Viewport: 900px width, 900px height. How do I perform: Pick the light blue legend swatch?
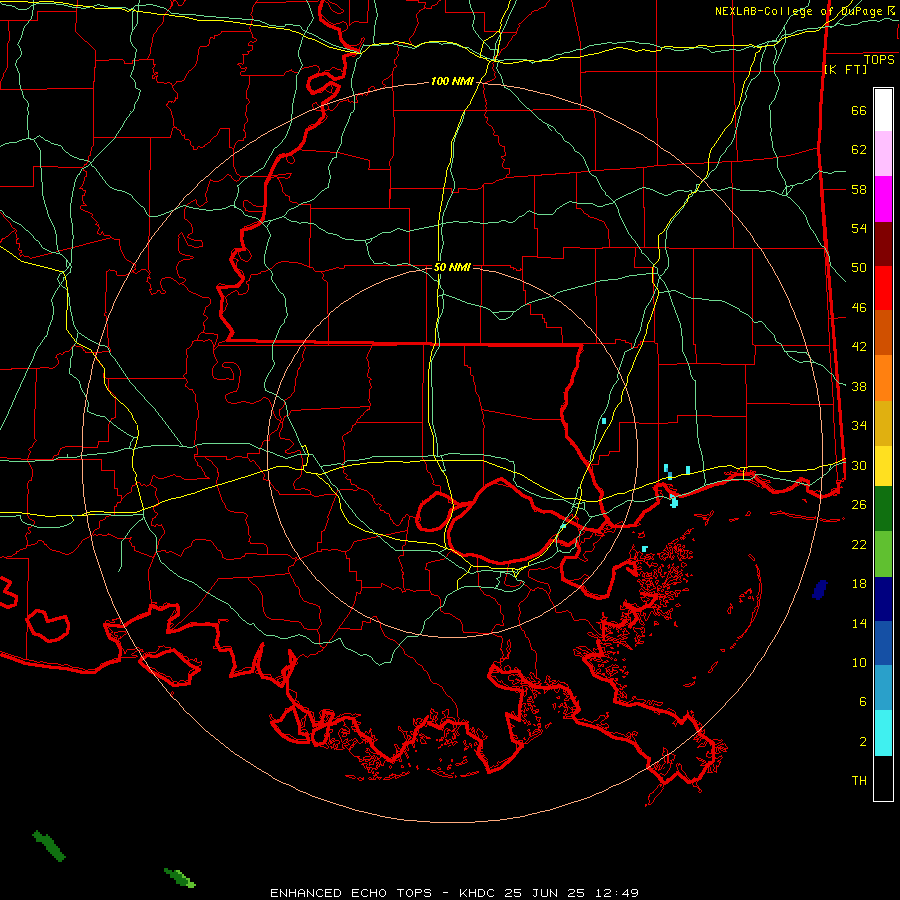point(883,688)
